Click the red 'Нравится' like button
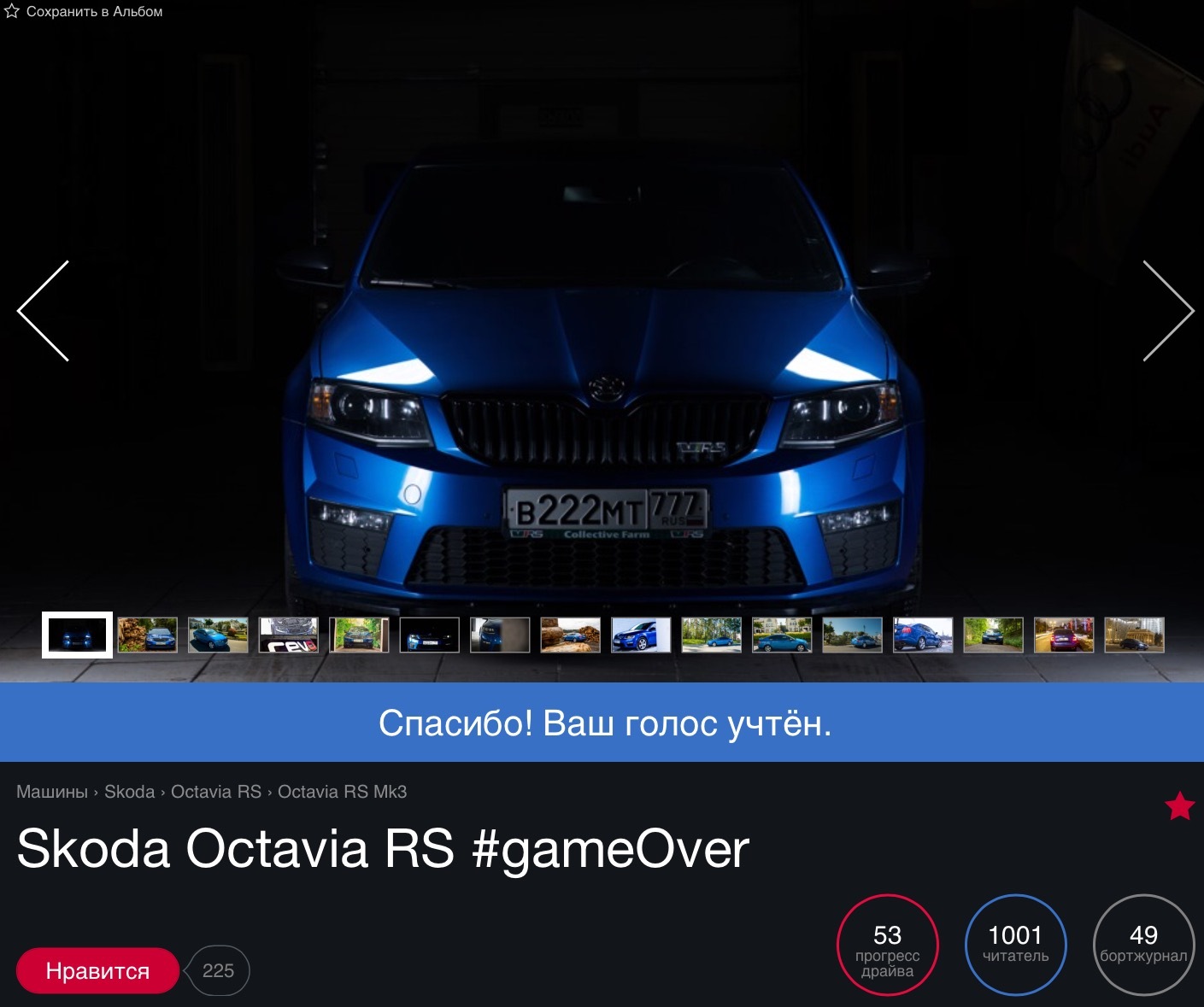Image resolution: width=1204 pixels, height=1007 pixels. pos(97,971)
